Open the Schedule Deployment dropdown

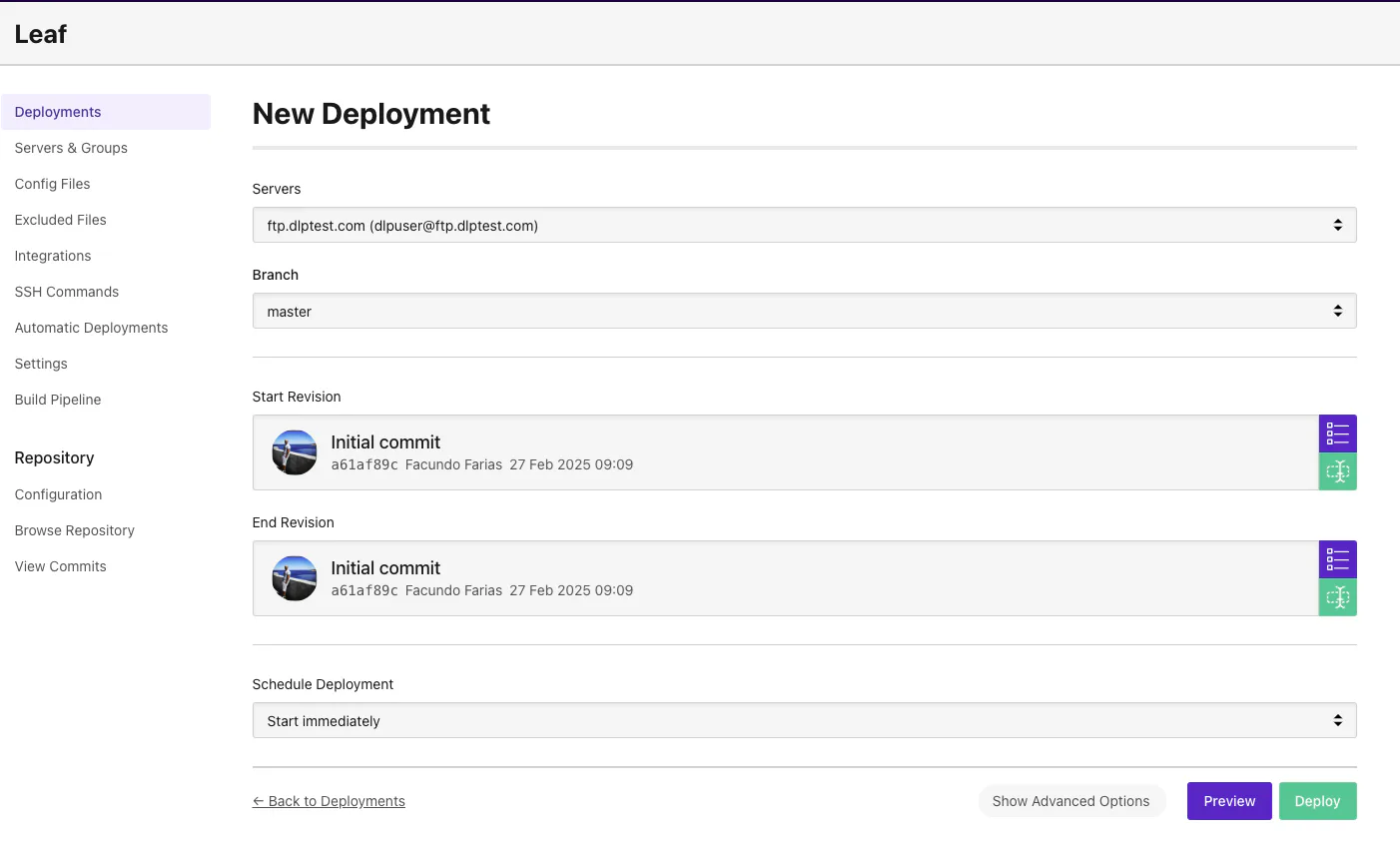(x=804, y=720)
